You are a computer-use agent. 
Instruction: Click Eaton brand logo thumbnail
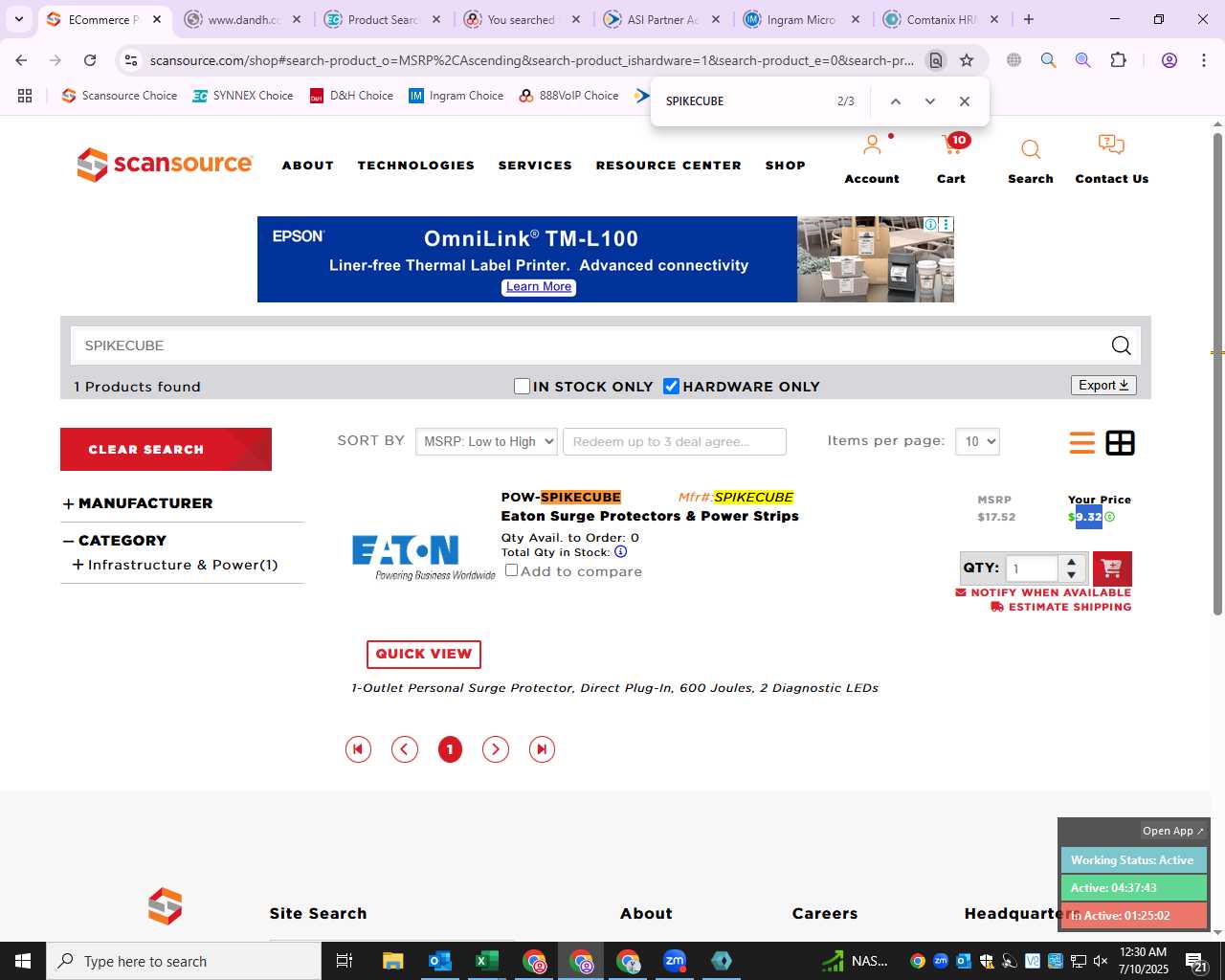[x=422, y=557]
